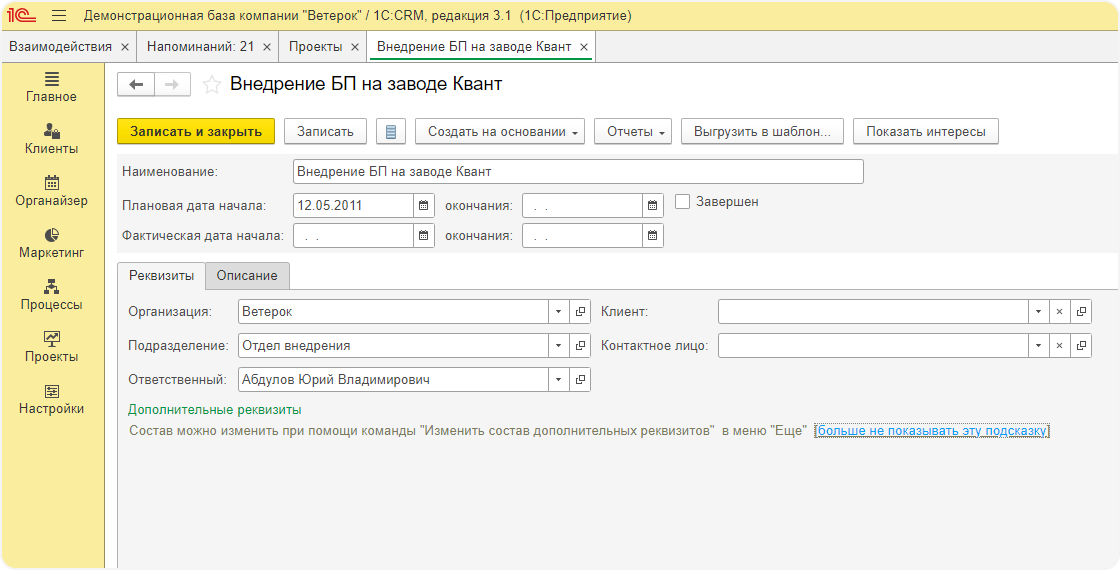Open the Главное section
Screen dimensions: 1120x570
tap(51, 87)
